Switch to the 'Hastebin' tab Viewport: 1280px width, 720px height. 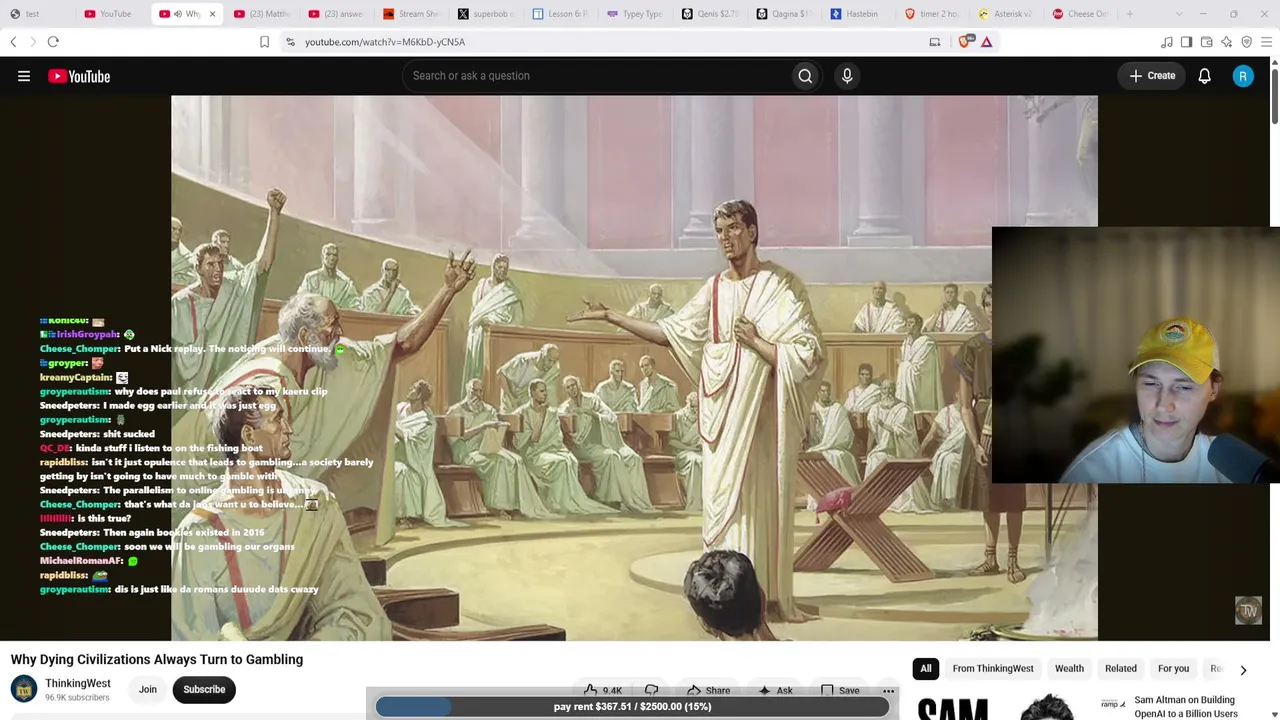pos(858,14)
